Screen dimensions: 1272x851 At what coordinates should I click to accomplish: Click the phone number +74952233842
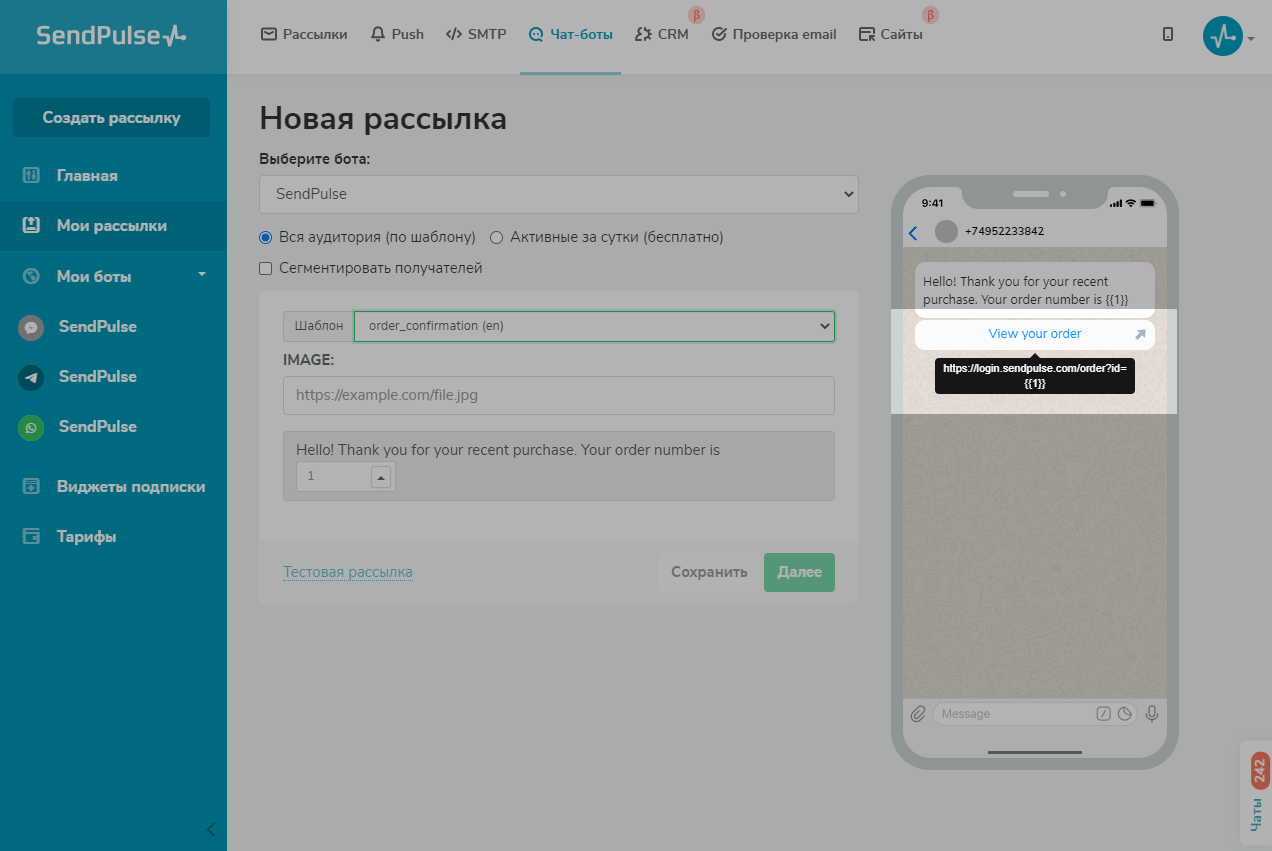pos(1004,232)
